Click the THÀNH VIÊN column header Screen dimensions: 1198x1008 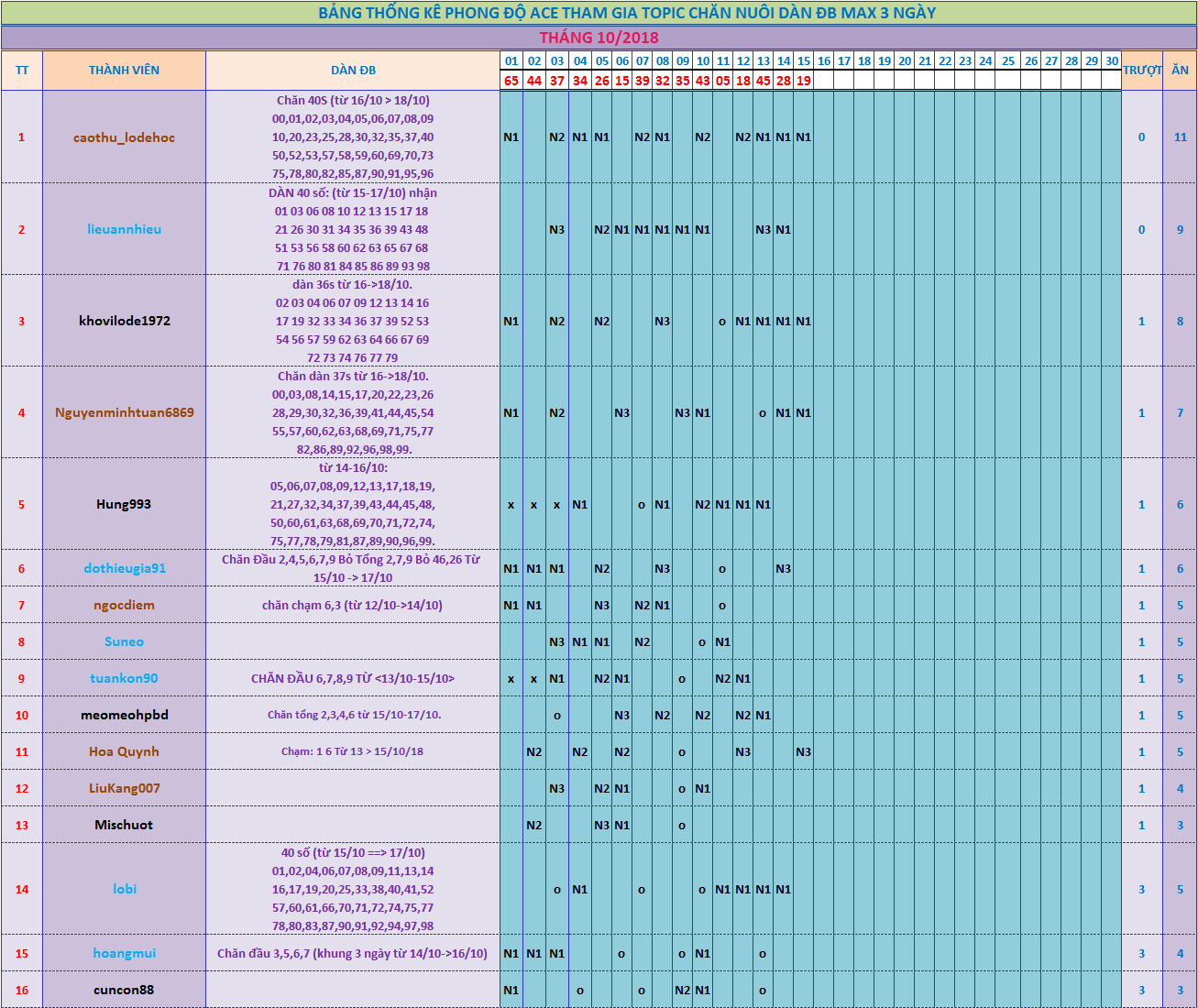coord(124,71)
